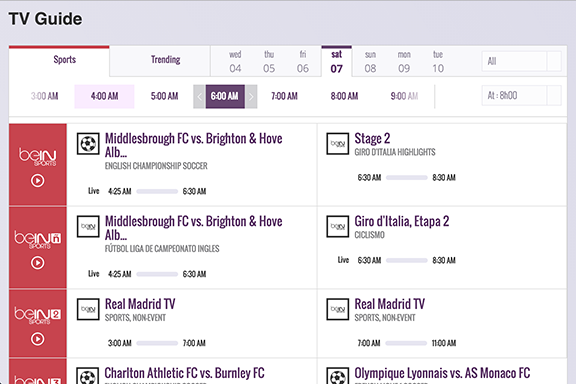Open the At: 8h00 time dropdown
Screen dimensions: 576x384
[x=522, y=96]
